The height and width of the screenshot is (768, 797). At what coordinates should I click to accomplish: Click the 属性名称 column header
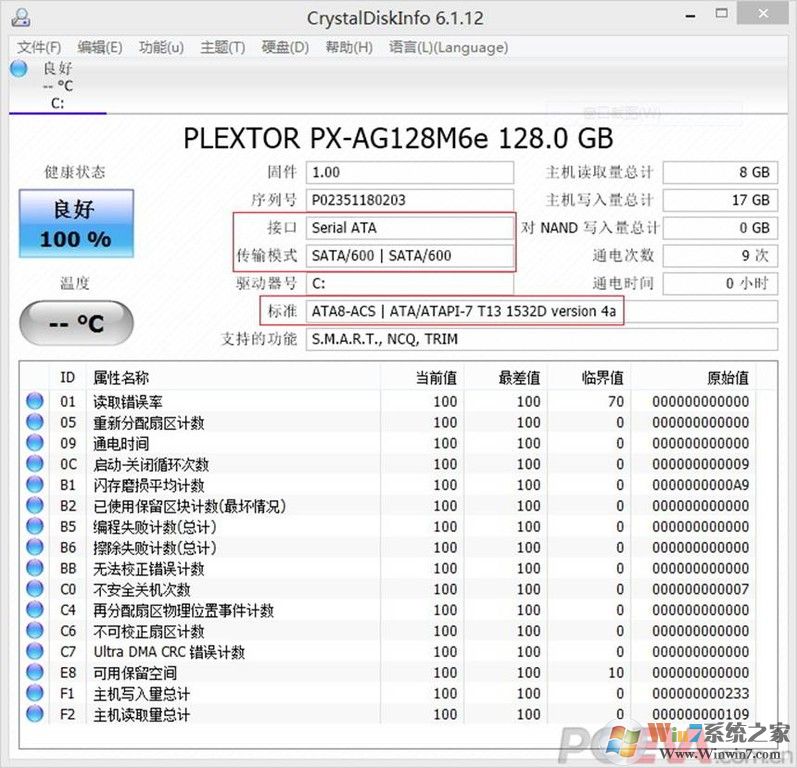pos(121,378)
